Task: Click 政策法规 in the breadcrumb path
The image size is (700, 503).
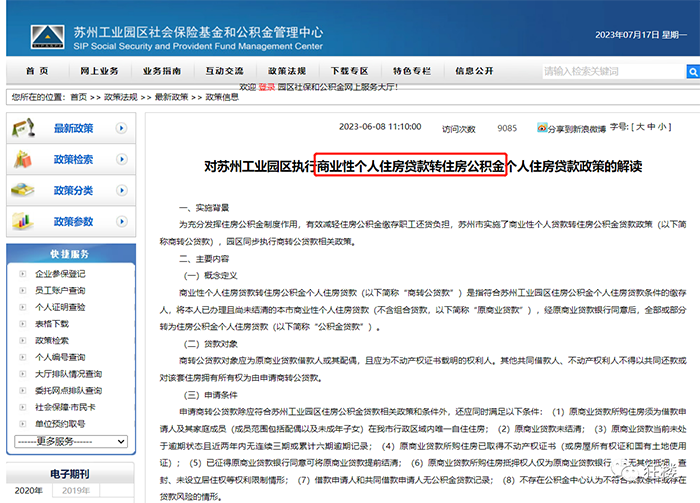Action: point(121,97)
